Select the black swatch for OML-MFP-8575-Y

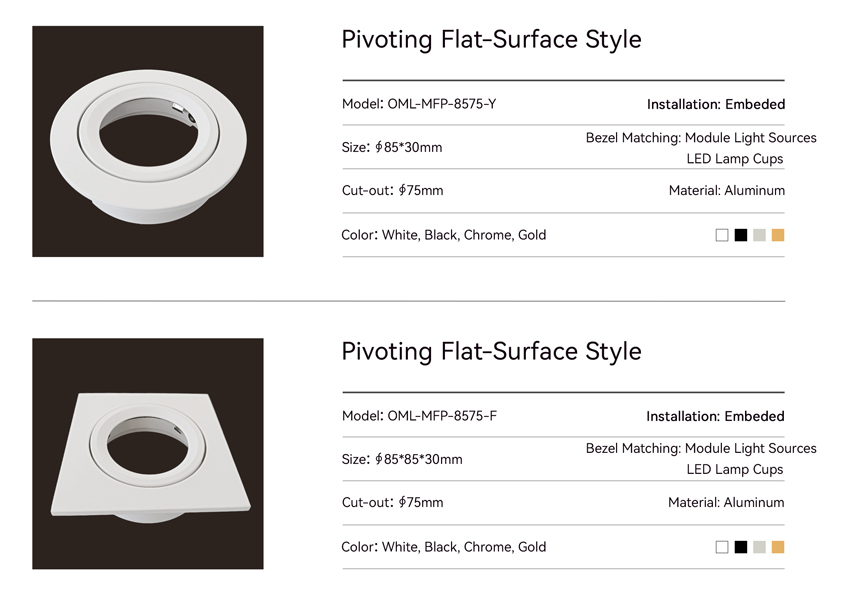[740, 235]
